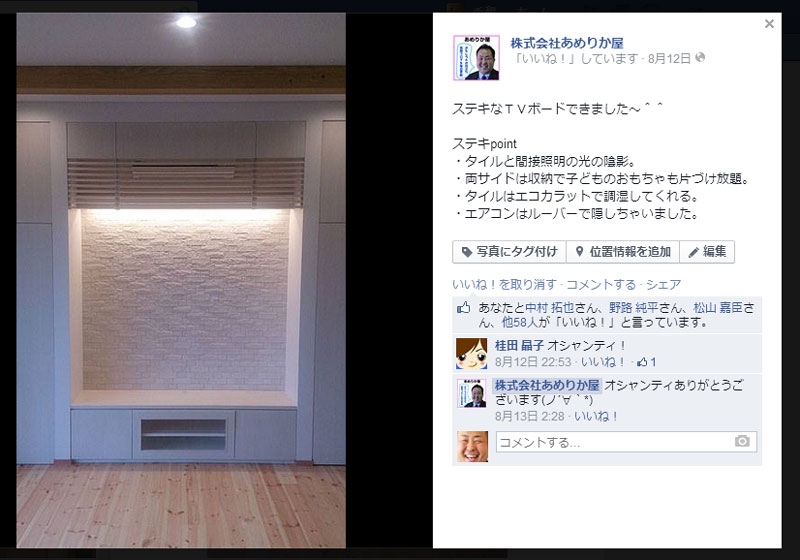Screen dimensions: 800x560
Task: Click the 位置情報を追加 button
Action: tap(623, 252)
